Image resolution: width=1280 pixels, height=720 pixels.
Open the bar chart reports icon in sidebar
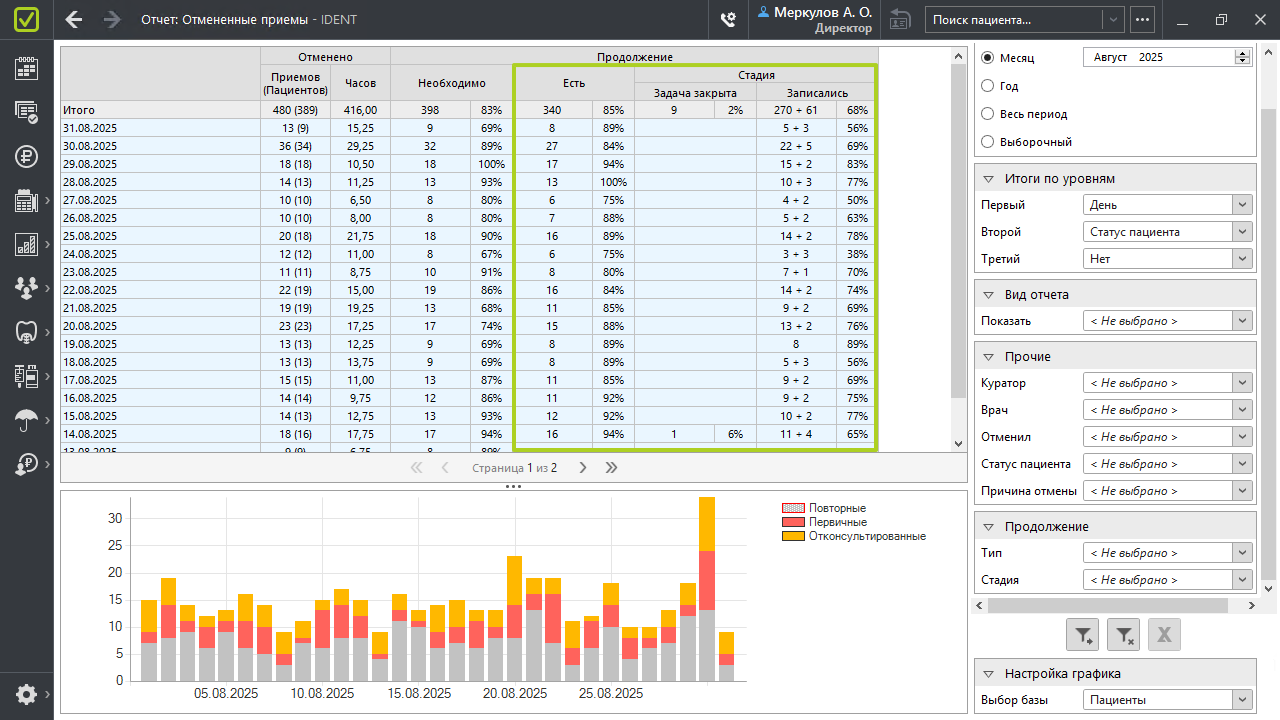[27, 244]
